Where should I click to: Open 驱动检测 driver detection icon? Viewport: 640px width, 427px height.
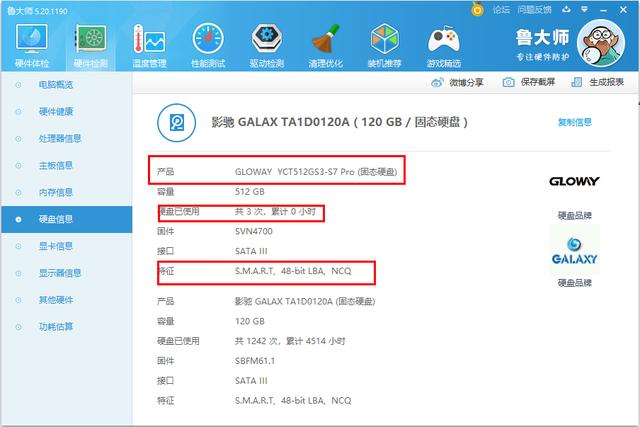tap(267, 44)
